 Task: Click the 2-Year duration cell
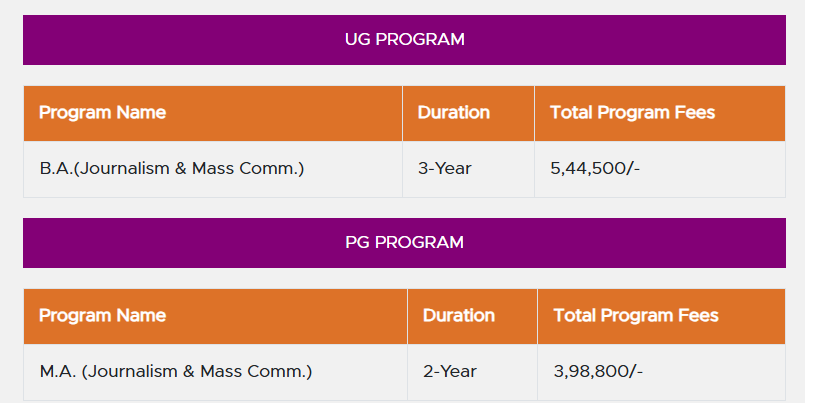[449, 372]
